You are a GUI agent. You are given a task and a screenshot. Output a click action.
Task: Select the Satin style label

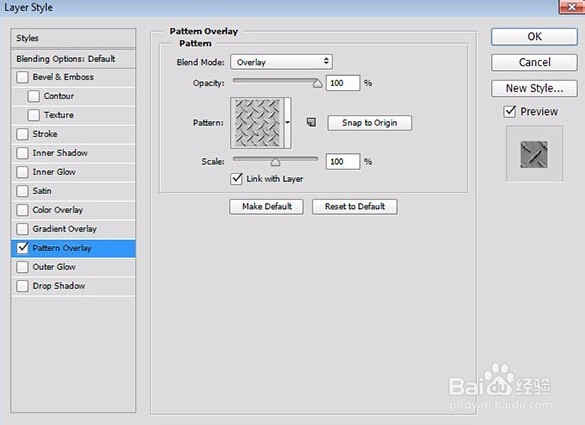coord(42,191)
